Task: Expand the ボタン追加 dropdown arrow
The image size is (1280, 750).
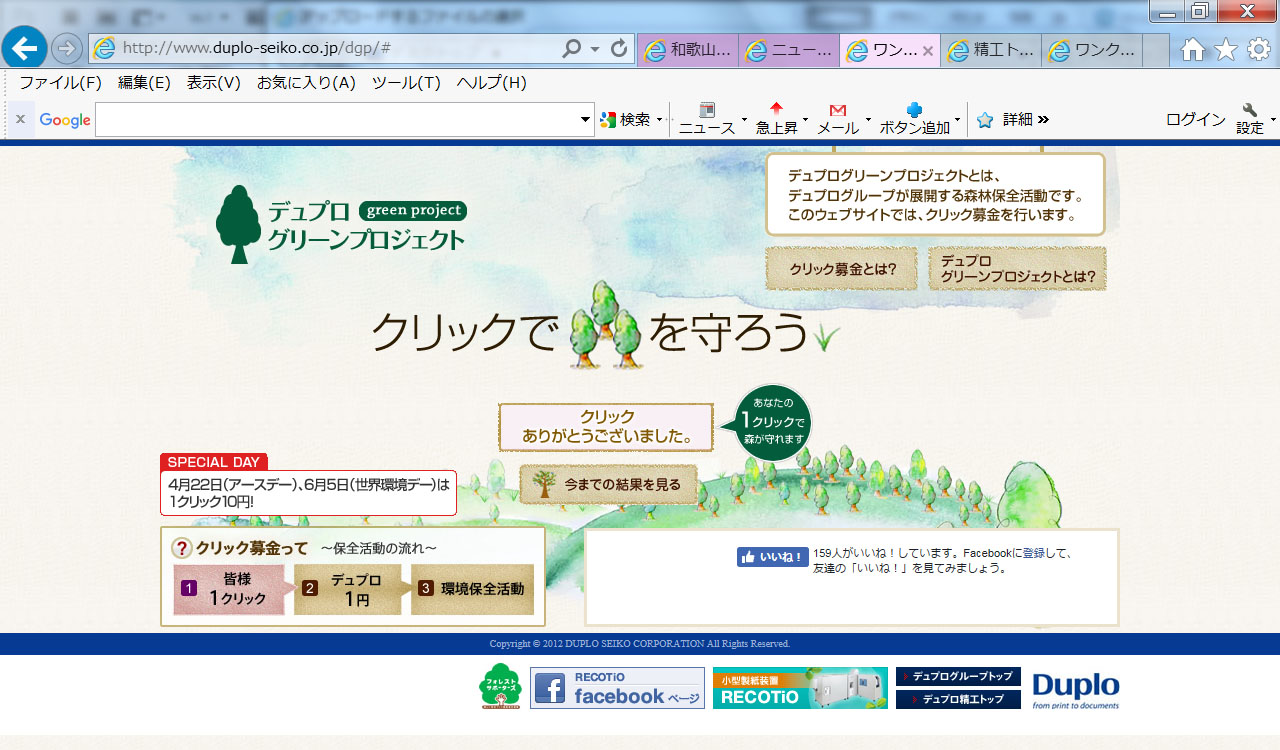Action: (957, 120)
